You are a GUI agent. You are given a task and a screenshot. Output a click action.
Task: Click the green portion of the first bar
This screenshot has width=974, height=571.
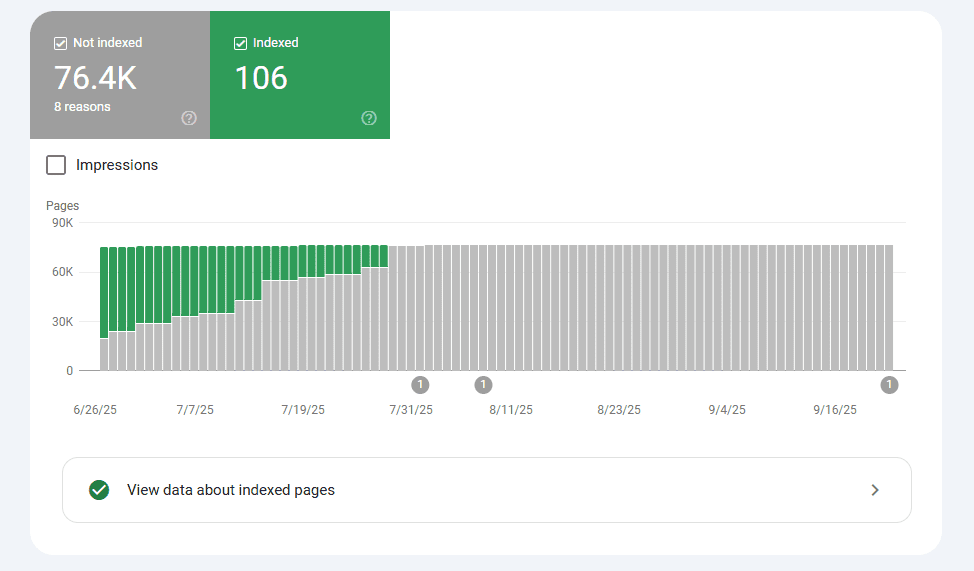(x=104, y=290)
